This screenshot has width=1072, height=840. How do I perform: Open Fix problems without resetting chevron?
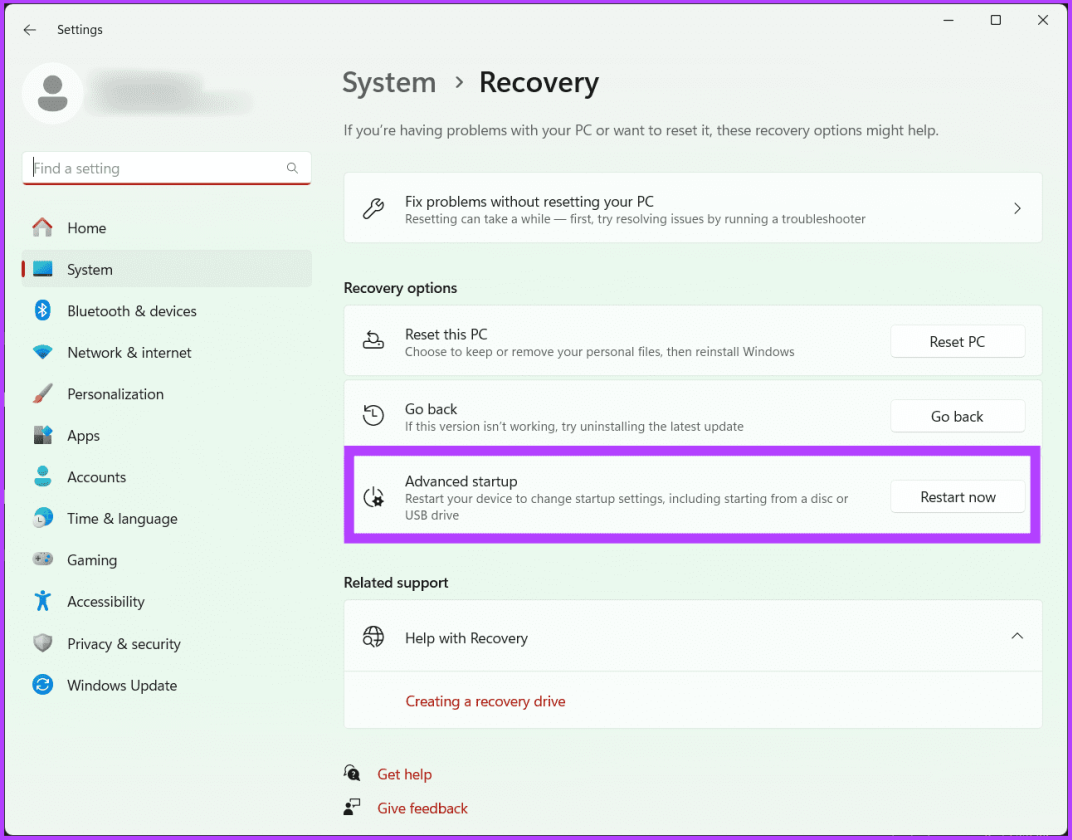[x=1017, y=208]
